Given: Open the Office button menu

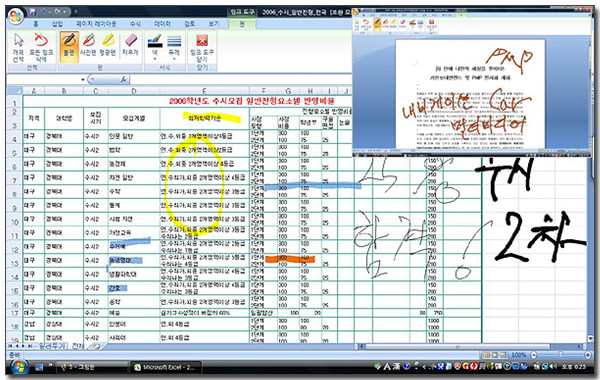Looking at the screenshot, I should pos(15,16).
